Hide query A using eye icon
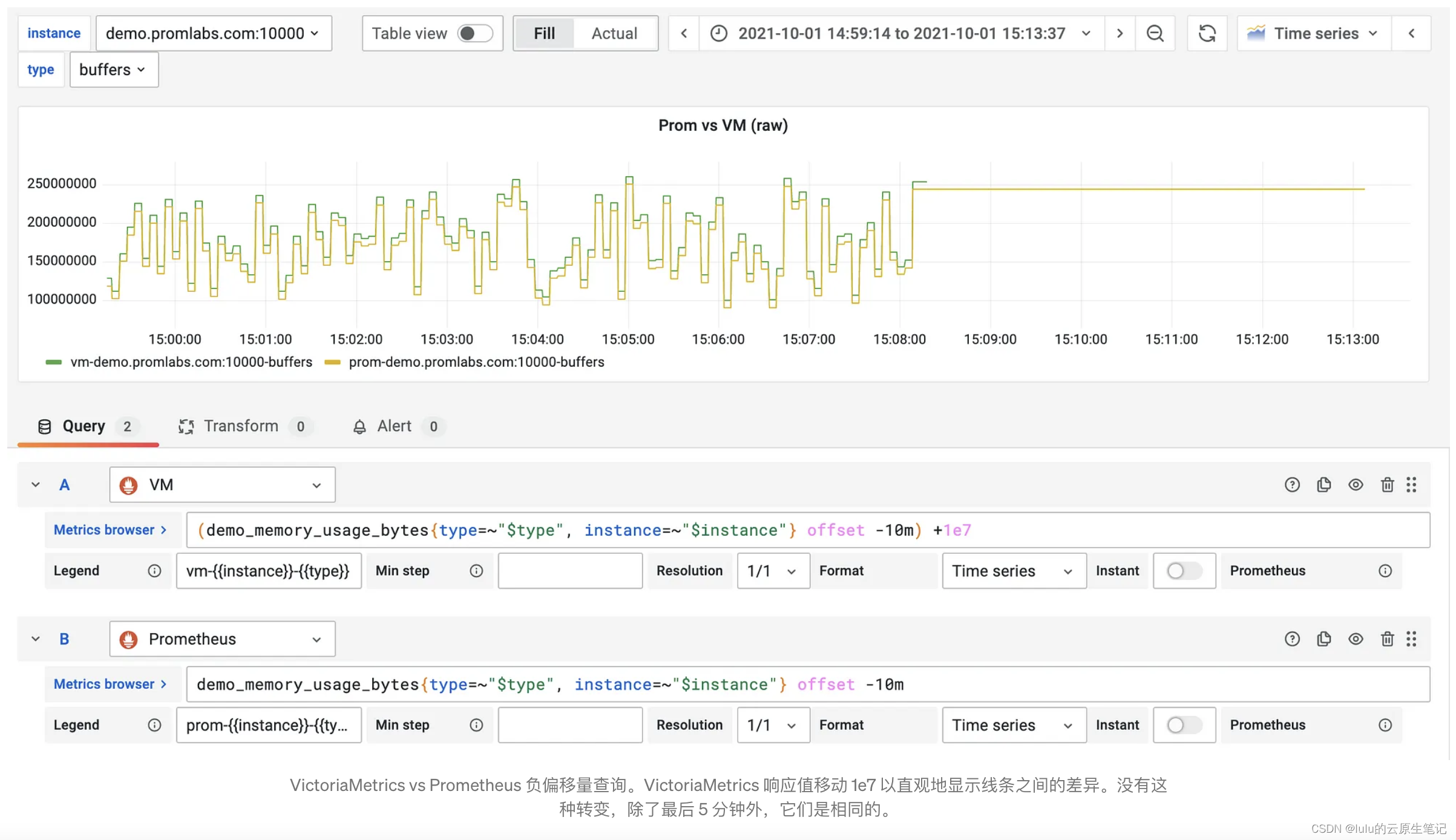Screen dimensions: 1456x840 point(1356,485)
